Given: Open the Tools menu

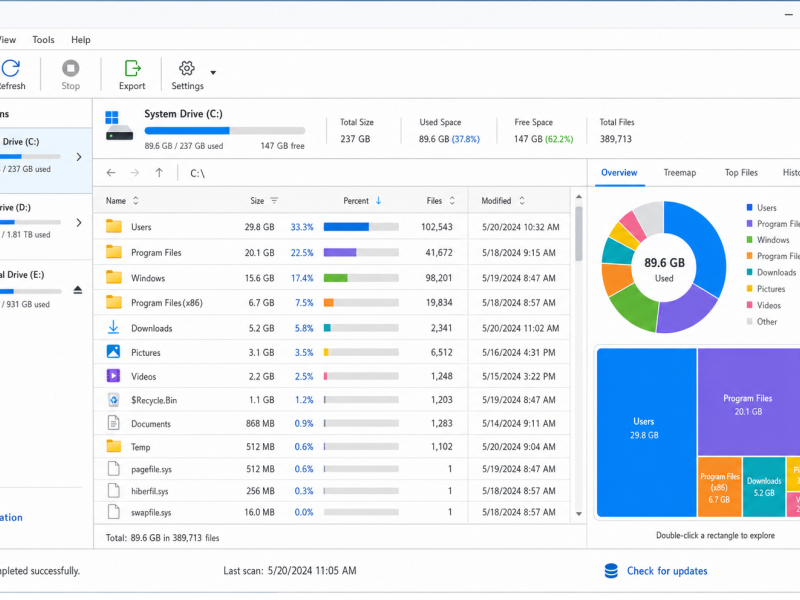Looking at the screenshot, I should 43,40.
